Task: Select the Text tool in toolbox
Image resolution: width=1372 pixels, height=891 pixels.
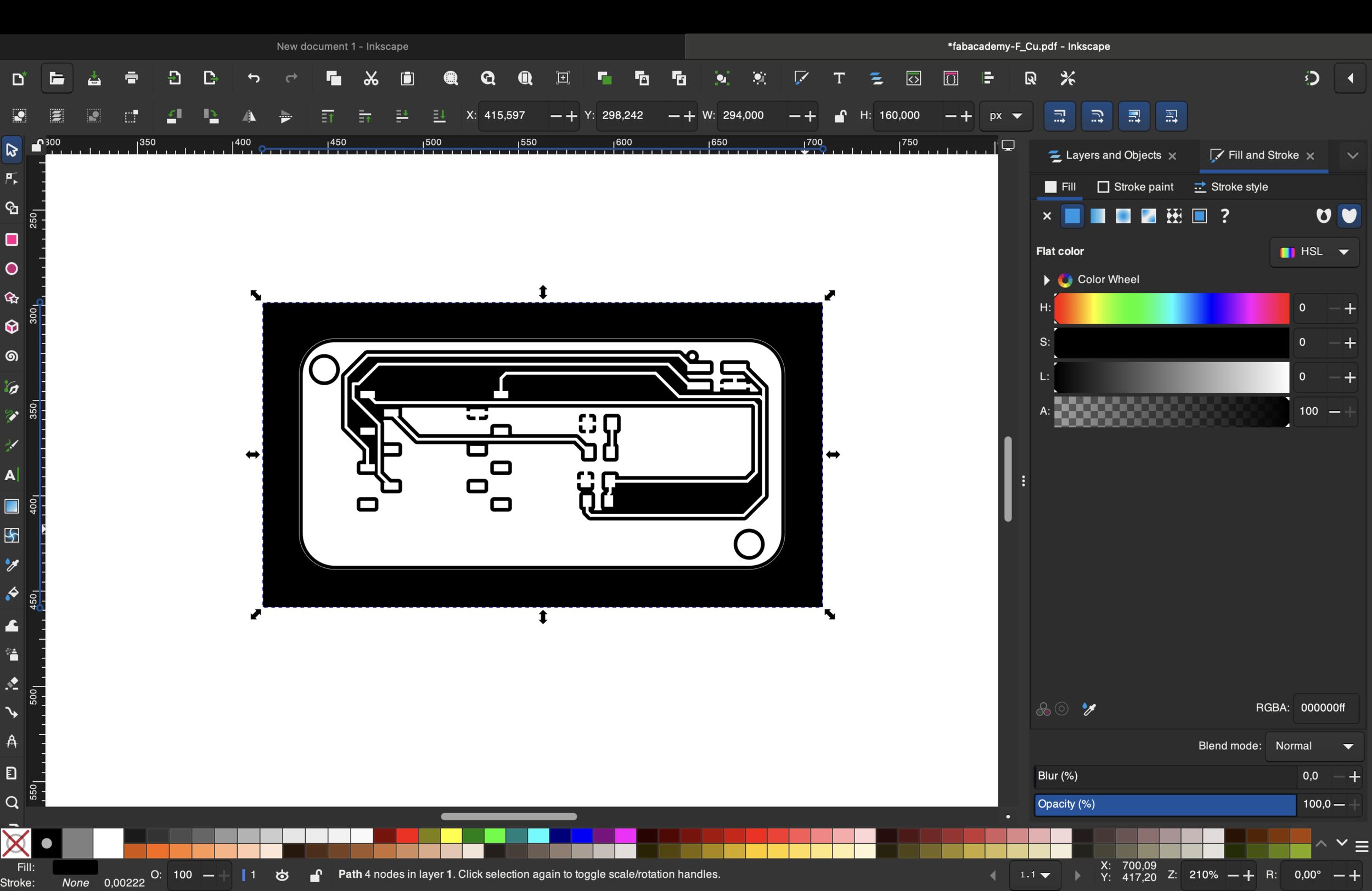Action: 12,476
